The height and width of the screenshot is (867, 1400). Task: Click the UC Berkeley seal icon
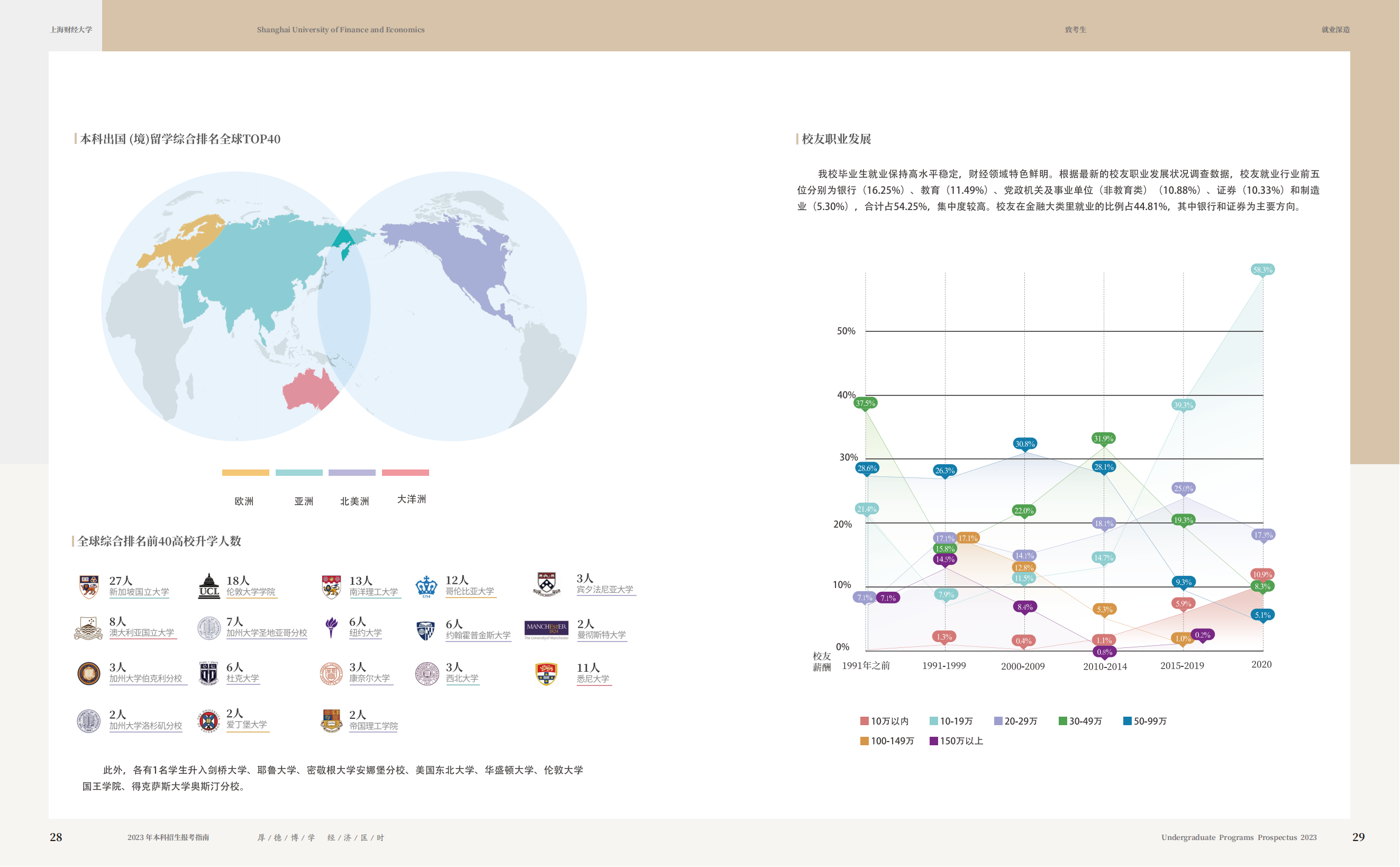[x=89, y=674]
